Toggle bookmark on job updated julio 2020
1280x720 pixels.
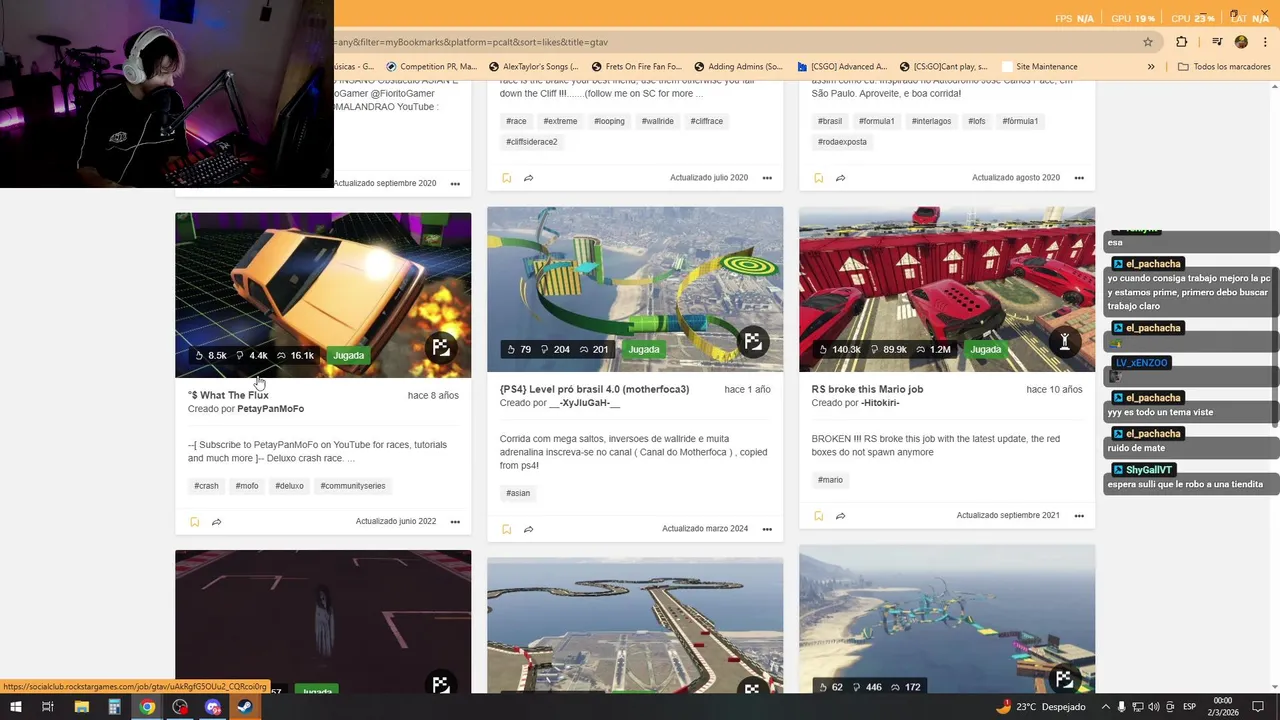coord(506,178)
